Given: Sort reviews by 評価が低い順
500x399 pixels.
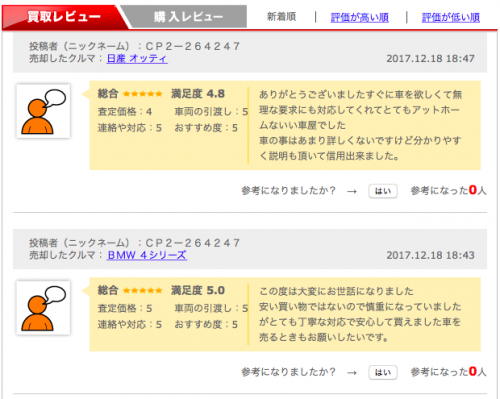Looking at the screenshot, I should pyautogui.click(x=451, y=17).
